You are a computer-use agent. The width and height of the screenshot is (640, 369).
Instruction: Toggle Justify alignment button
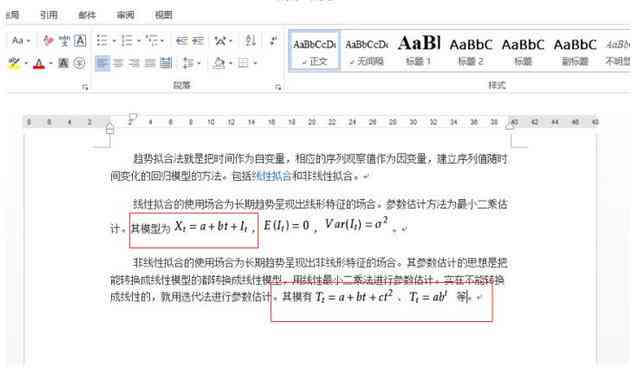click(150, 63)
